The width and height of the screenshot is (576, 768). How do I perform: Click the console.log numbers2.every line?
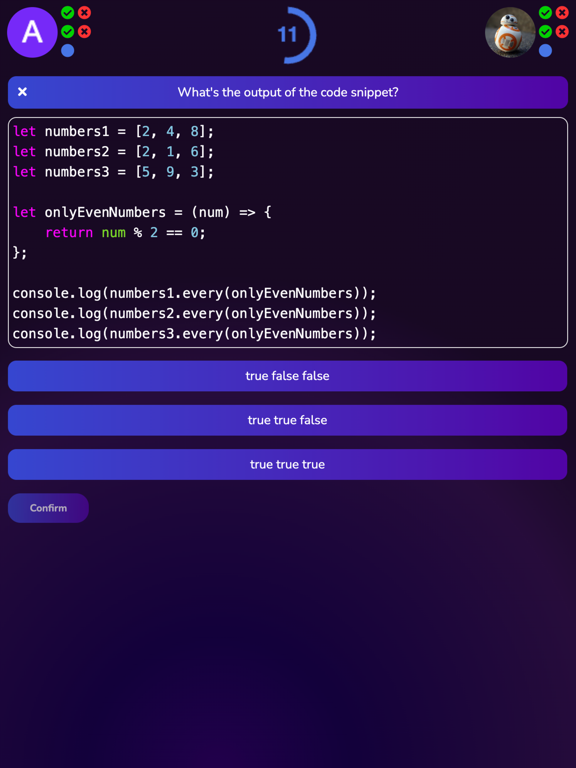[194, 313]
